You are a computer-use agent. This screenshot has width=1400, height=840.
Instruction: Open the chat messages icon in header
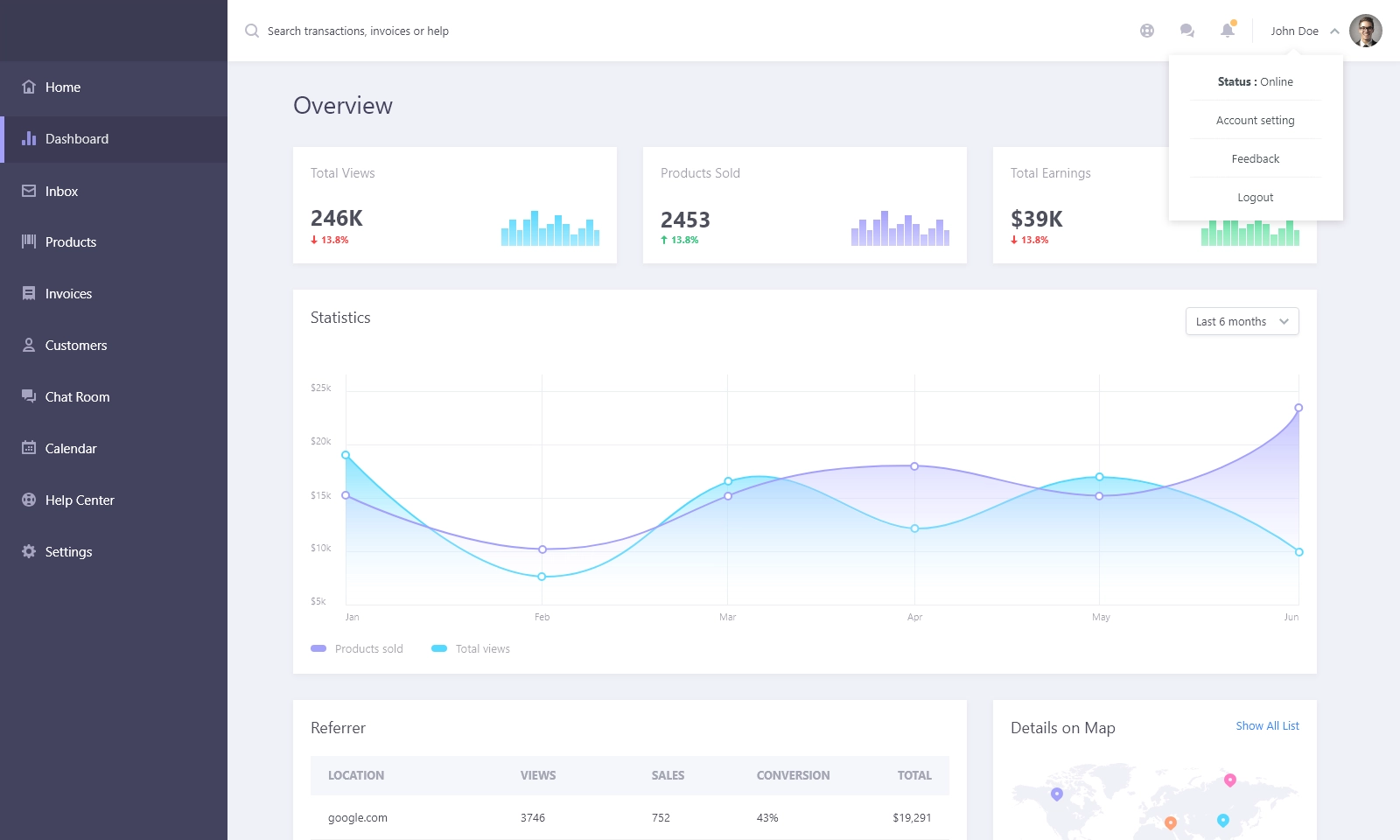click(1187, 31)
